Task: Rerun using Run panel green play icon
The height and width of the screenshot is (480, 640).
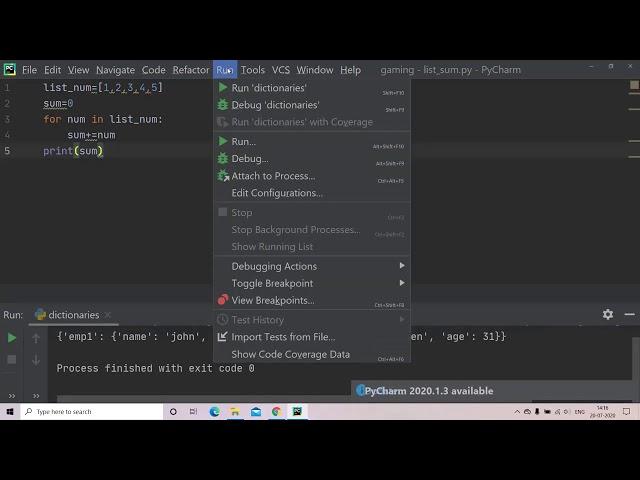Action: [12, 338]
